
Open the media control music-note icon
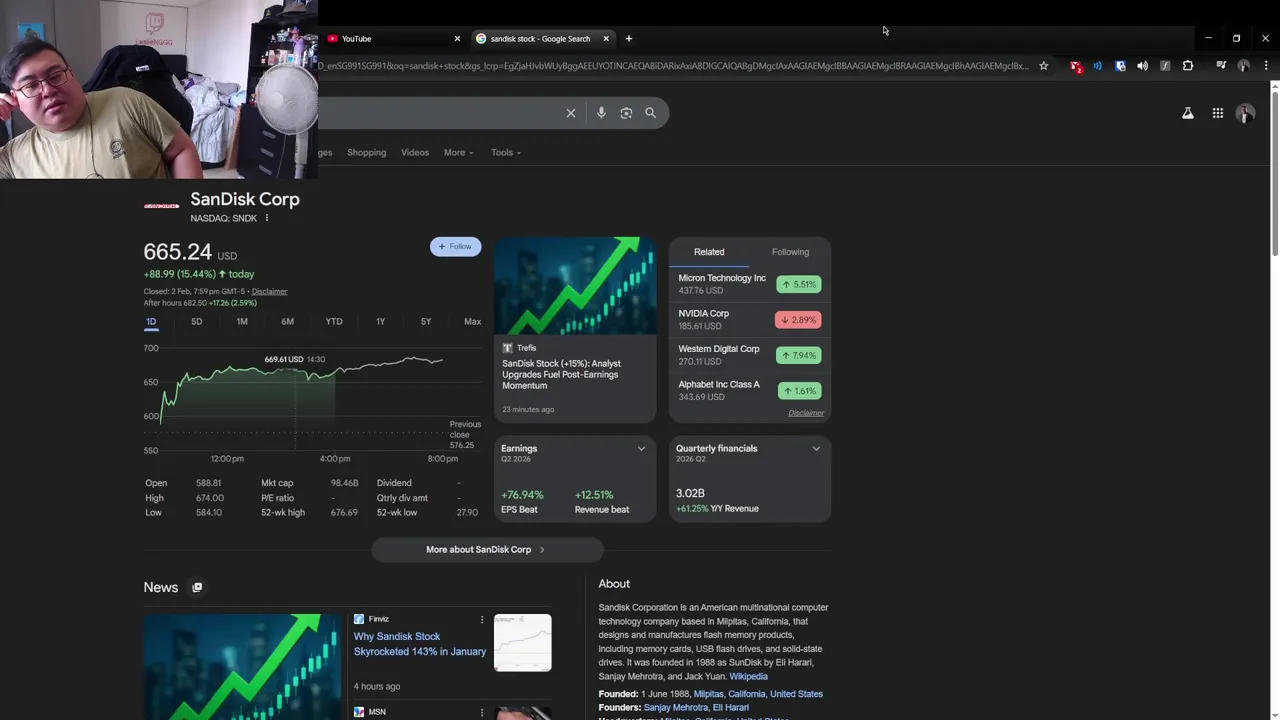tap(1221, 66)
